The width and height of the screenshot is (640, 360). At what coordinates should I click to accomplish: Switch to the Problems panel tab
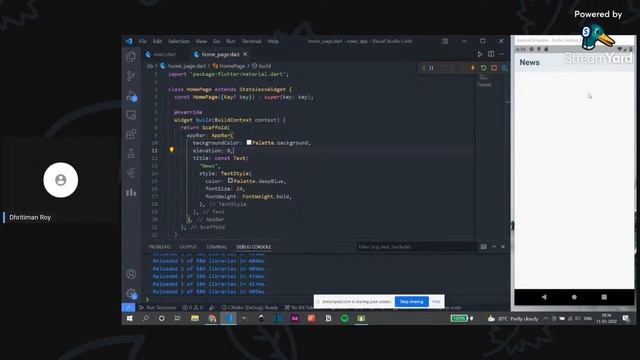tap(160, 247)
